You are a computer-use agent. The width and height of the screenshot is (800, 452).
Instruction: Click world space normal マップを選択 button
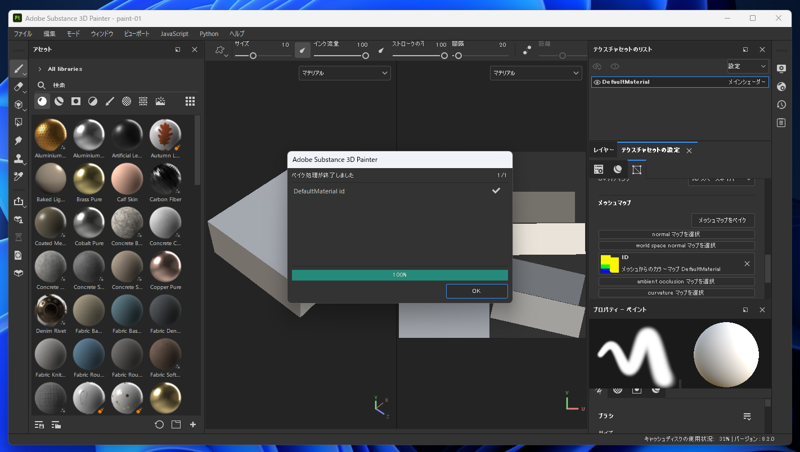(676, 245)
